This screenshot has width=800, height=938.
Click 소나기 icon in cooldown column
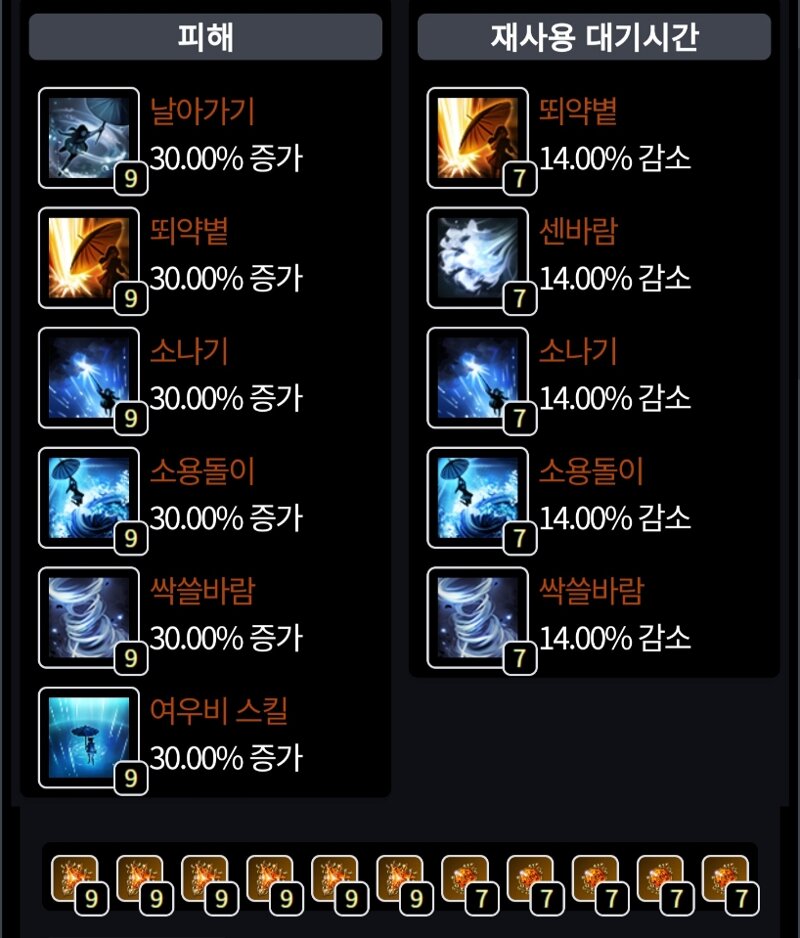477,377
